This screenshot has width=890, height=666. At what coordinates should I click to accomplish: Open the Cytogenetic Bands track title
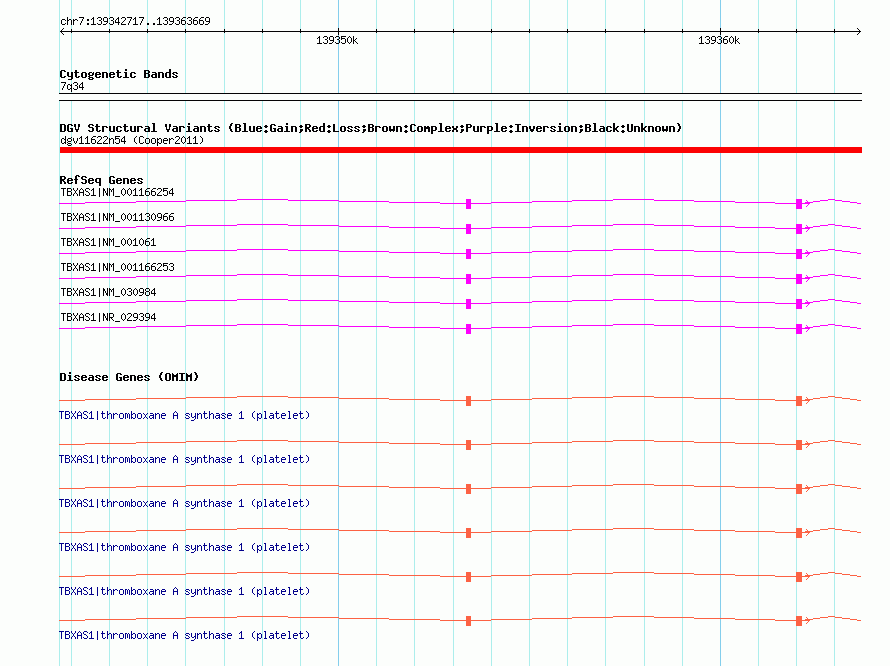[119, 74]
